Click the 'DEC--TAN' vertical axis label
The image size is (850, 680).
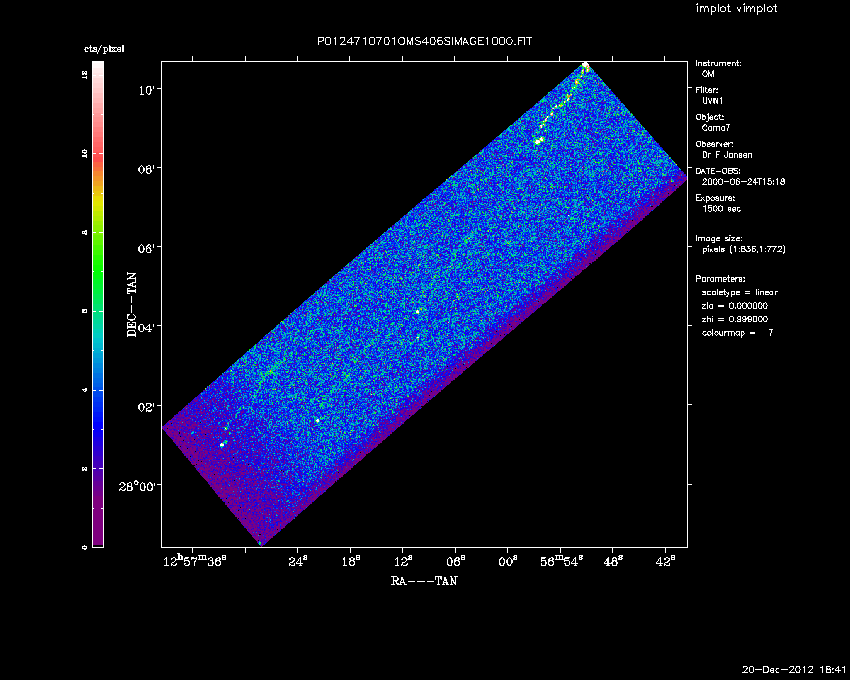(132, 305)
